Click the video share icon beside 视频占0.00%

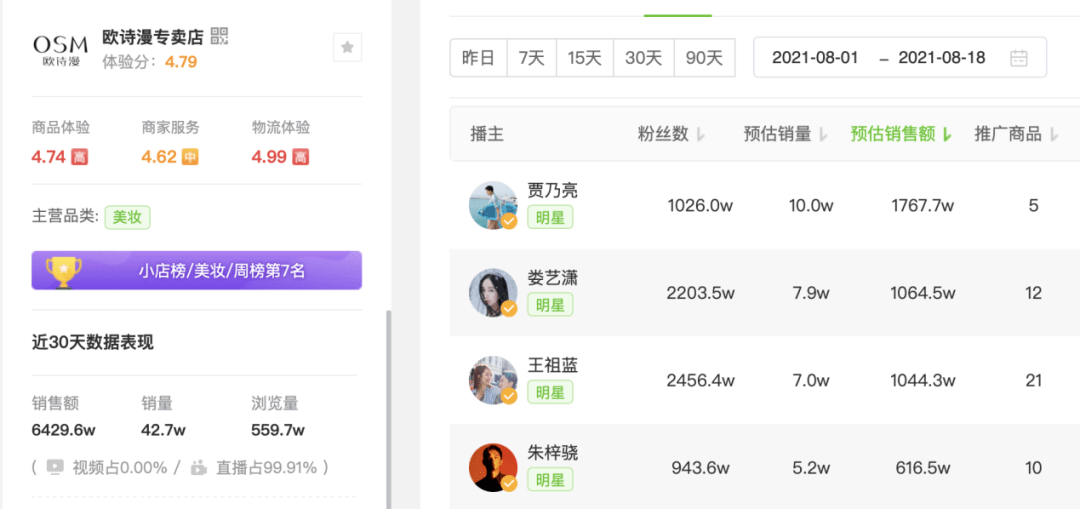click(x=55, y=468)
